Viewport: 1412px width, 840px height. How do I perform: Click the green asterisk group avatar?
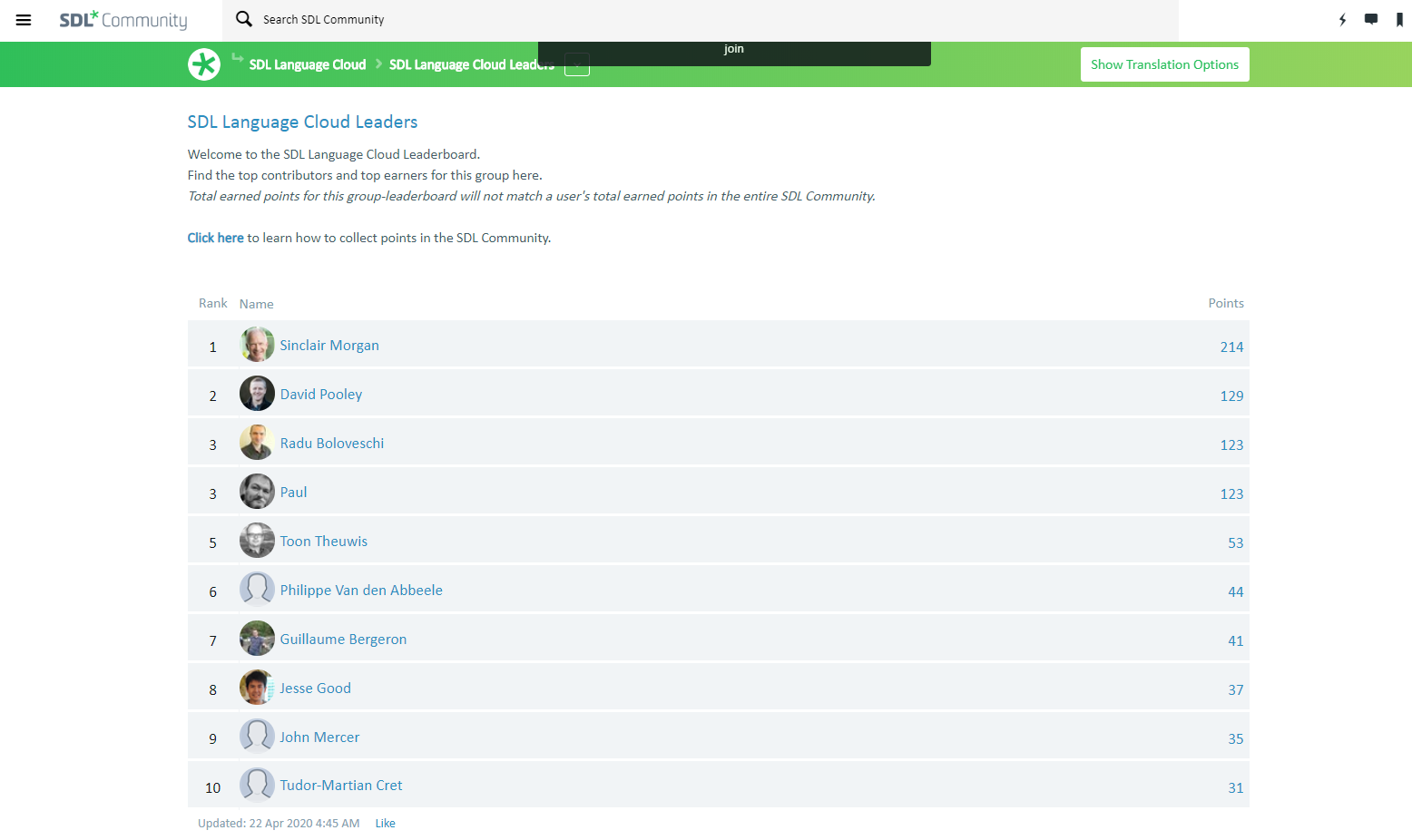(x=204, y=64)
